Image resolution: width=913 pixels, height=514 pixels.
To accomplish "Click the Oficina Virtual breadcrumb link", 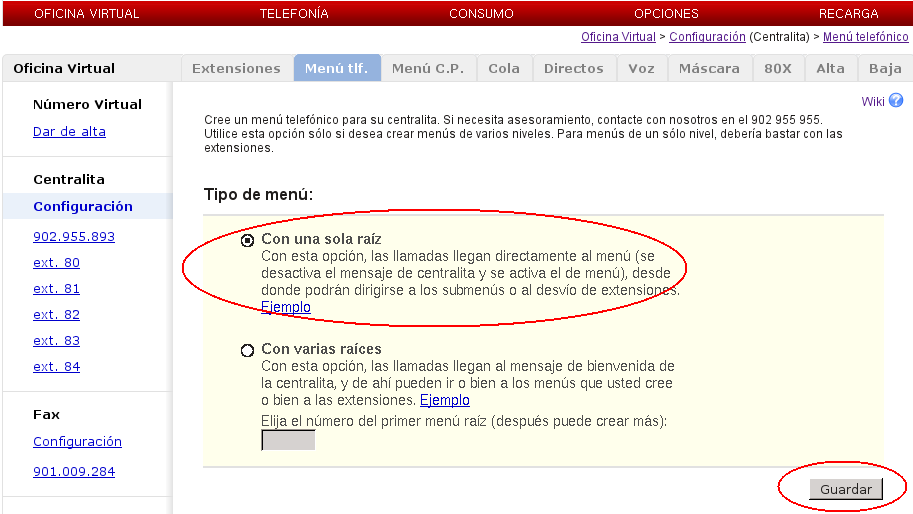I will coord(618,37).
